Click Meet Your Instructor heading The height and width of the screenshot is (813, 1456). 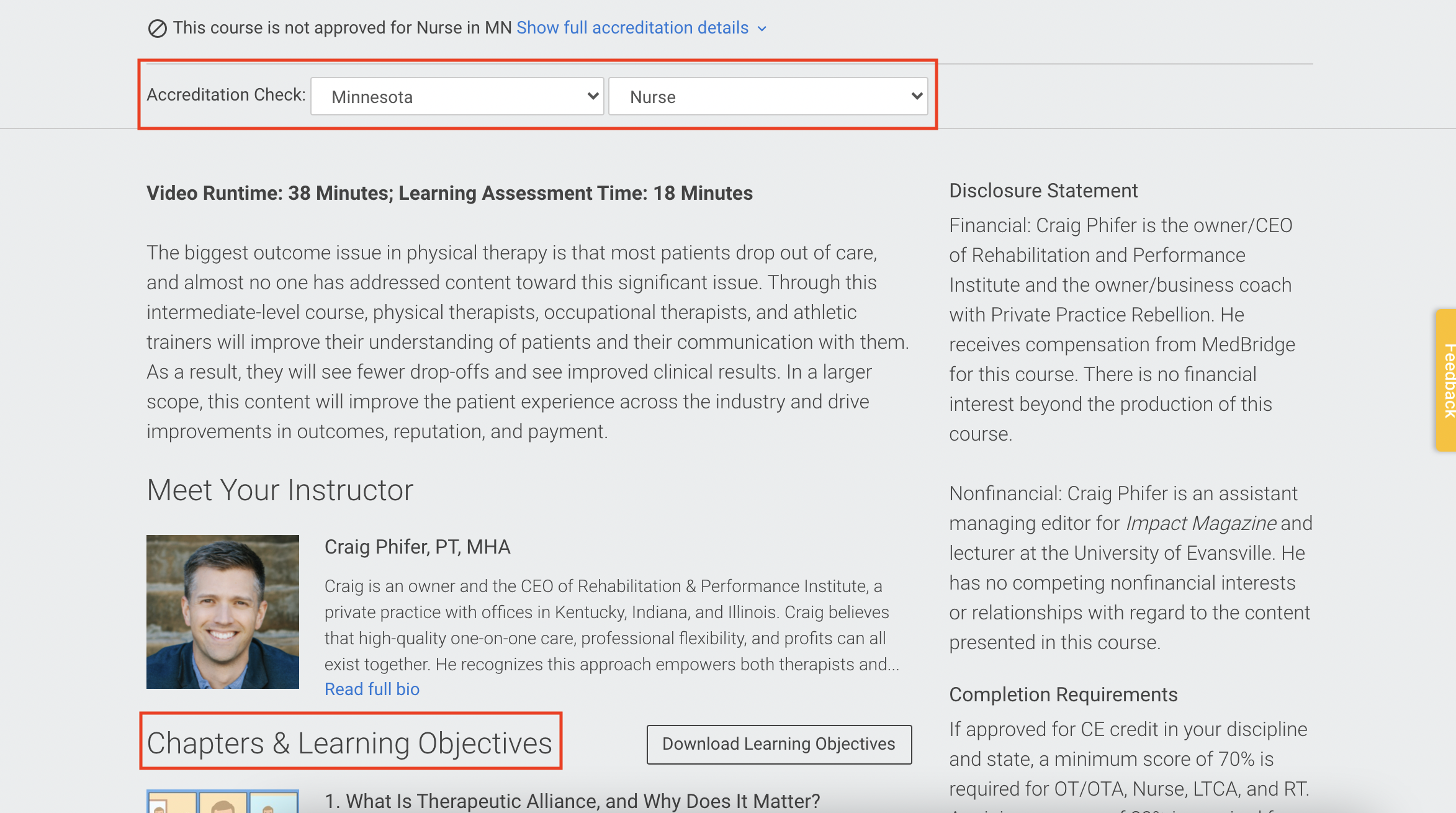(x=280, y=490)
